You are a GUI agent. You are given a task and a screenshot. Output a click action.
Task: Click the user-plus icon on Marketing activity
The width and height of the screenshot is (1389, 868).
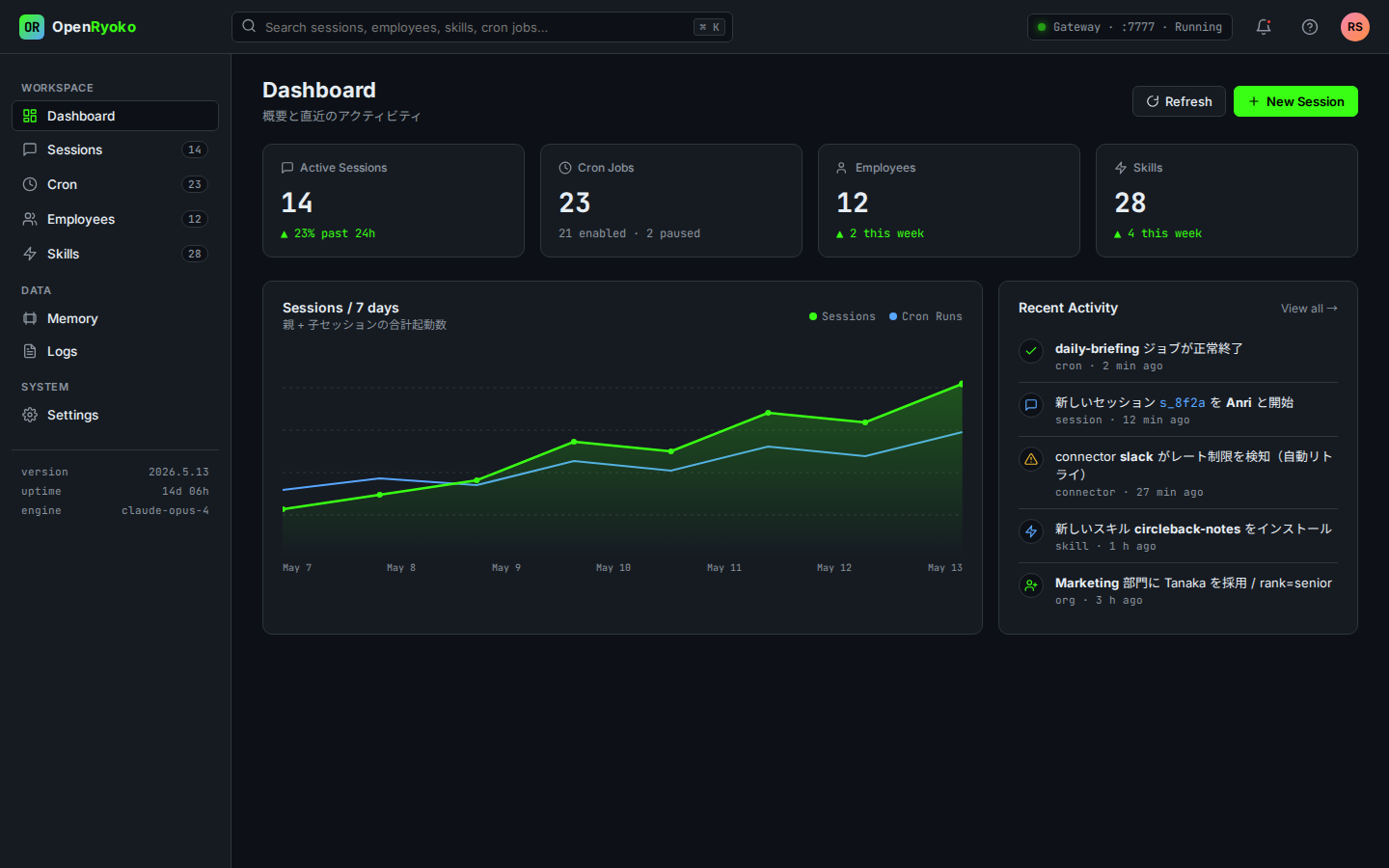1031,585
